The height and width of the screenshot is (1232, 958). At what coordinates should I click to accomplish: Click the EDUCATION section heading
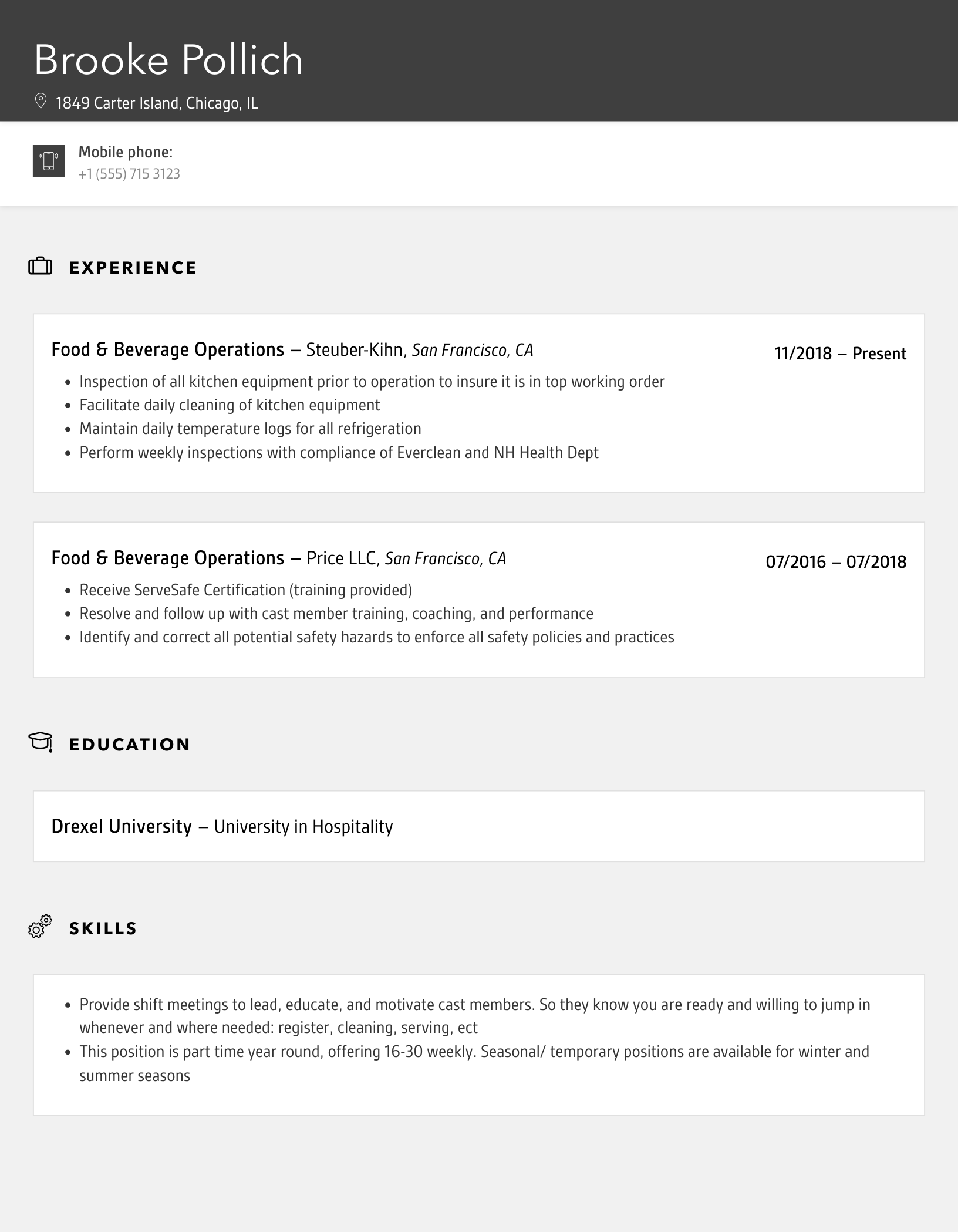(x=130, y=745)
